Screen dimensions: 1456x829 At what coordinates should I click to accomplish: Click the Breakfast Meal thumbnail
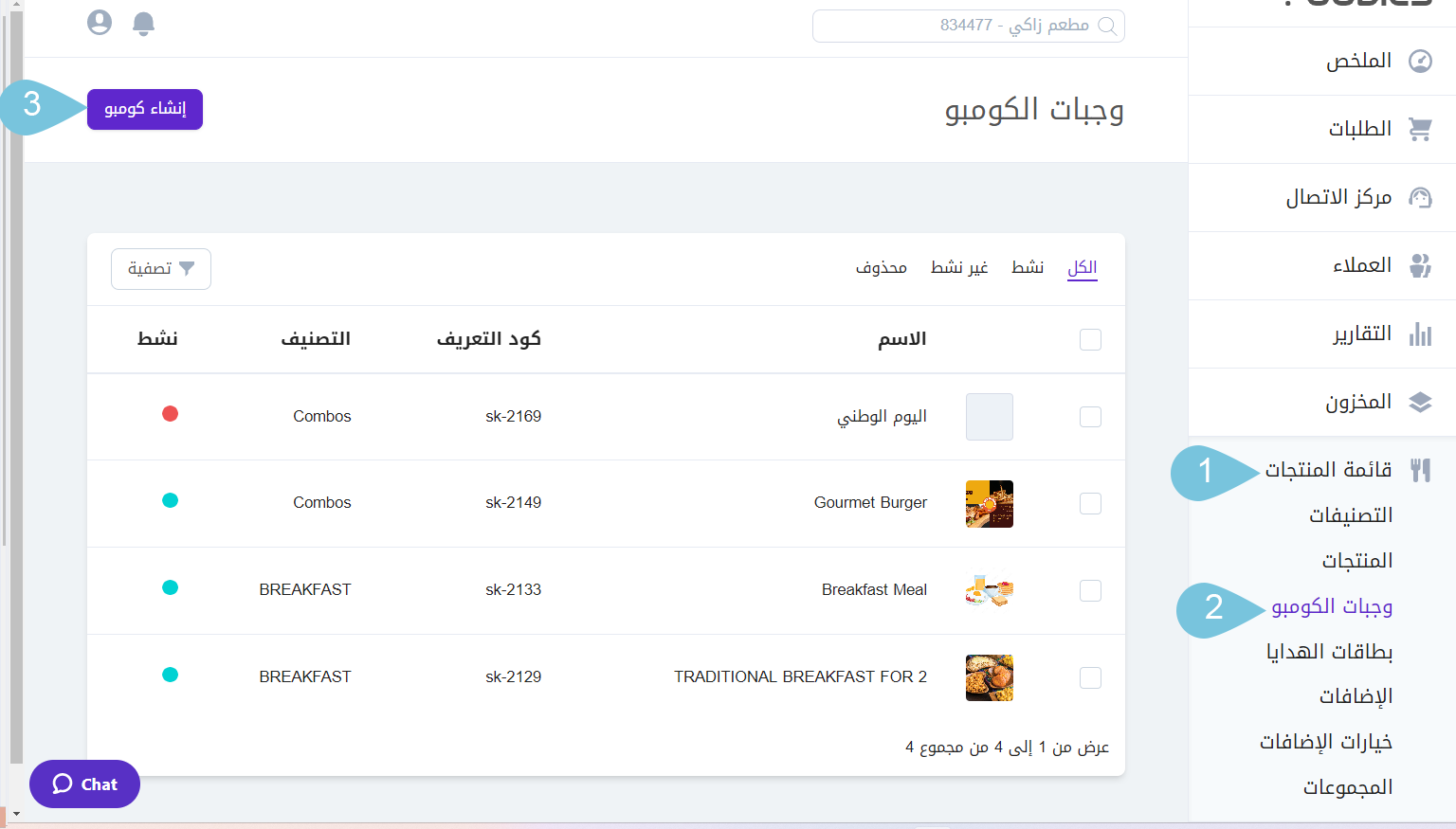pyautogui.click(x=990, y=590)
